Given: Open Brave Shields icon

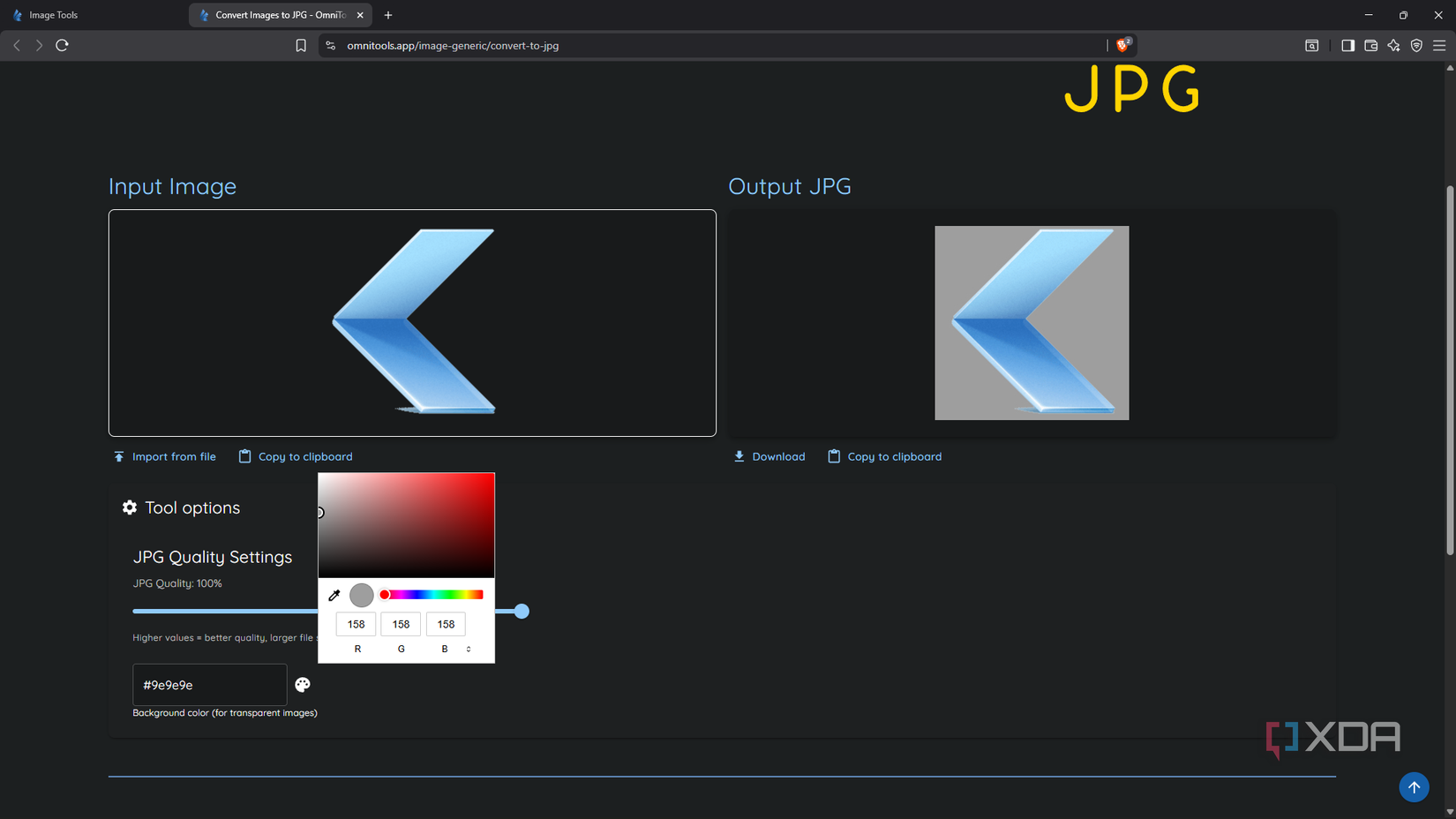Looking at the screenshot, I should tap(1123, 44).
